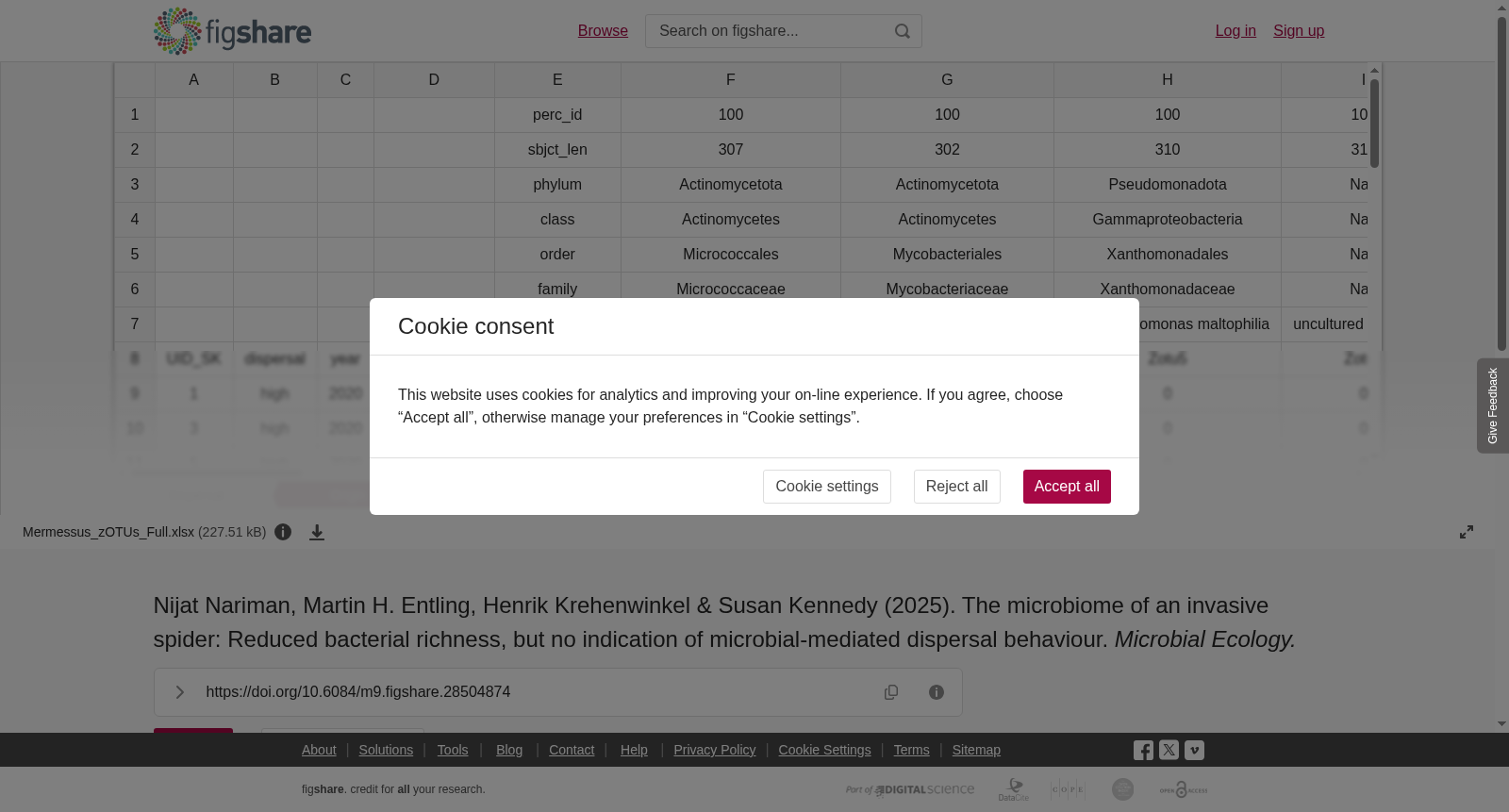Image resolution: width=1509 pixels, height=812 pixels.
Task: Click the 'Actinomycetes' cell in column G
Action: (947, 220)
